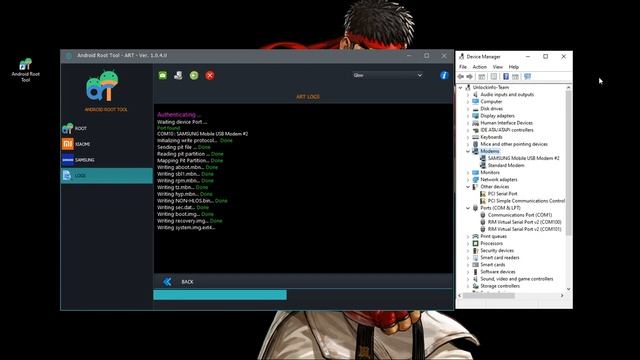Select RIM Virtual Serial Port v2 (COM101)
640x360 pixels.
[524, 229]
